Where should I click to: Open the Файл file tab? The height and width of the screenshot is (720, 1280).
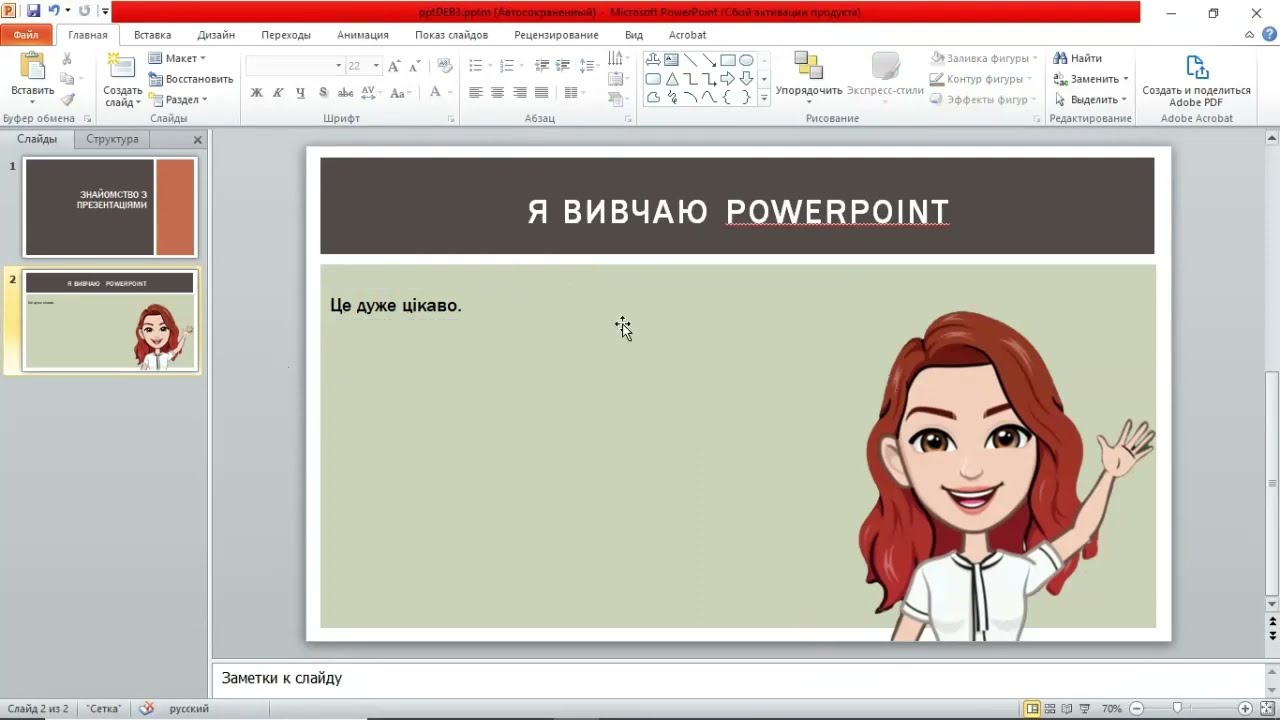tap(26, 35)
